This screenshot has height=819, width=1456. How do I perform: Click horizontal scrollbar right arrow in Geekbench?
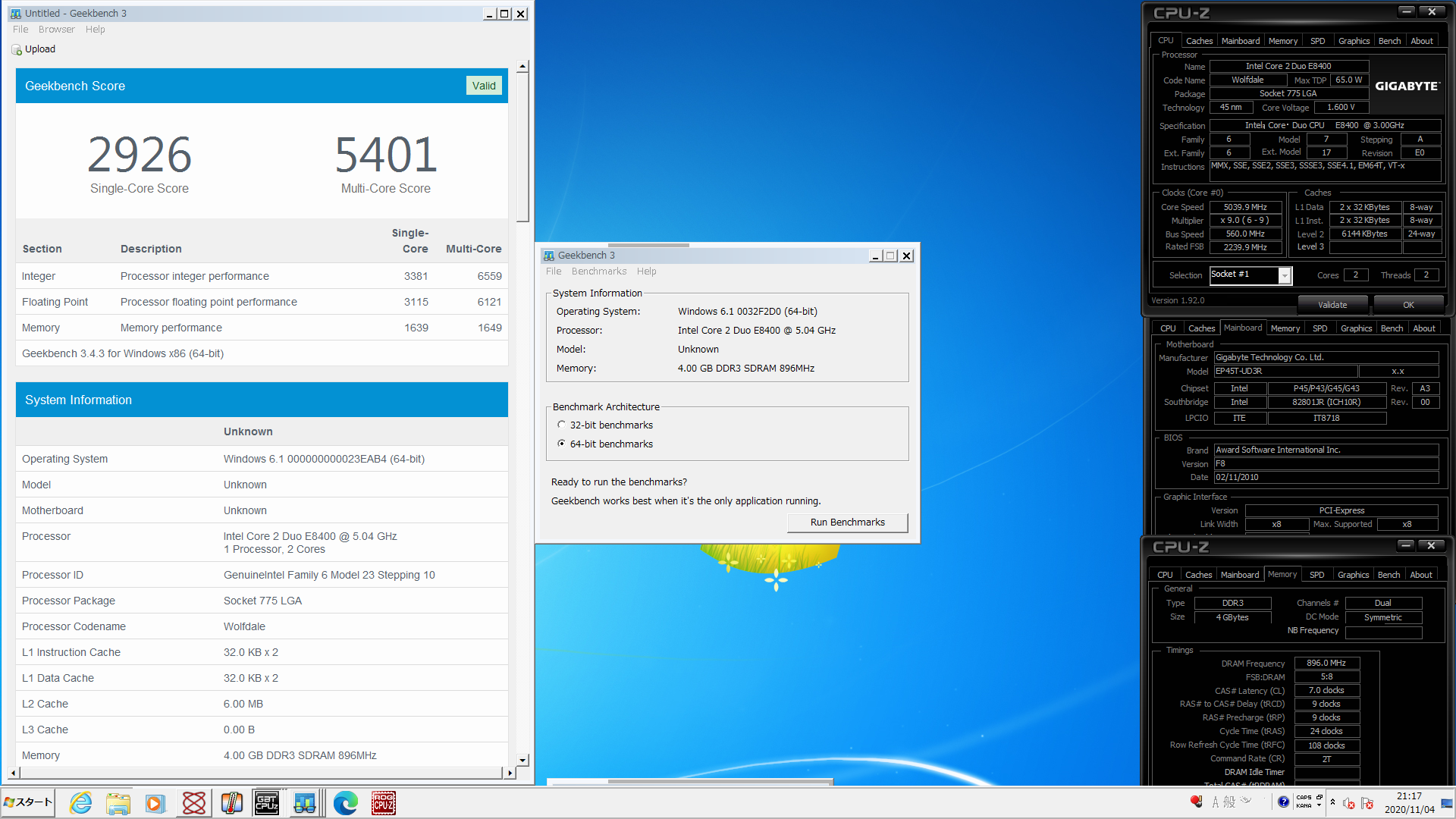[510, 773]
